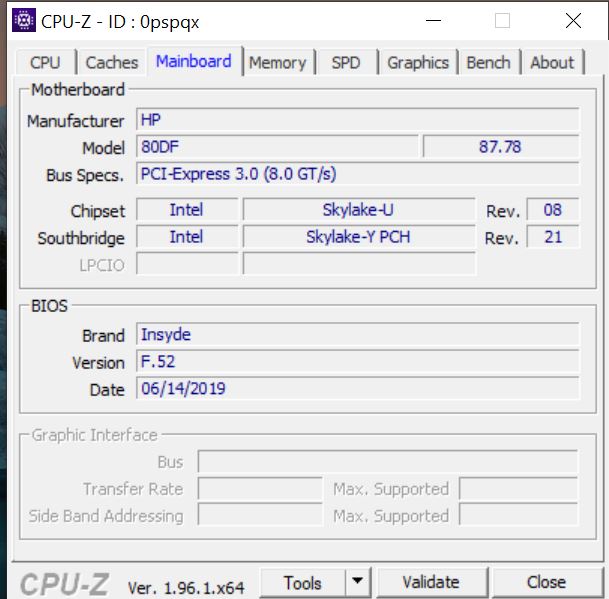
Task: Switch to the SPD tab
Action: click(x=346, y=63)
